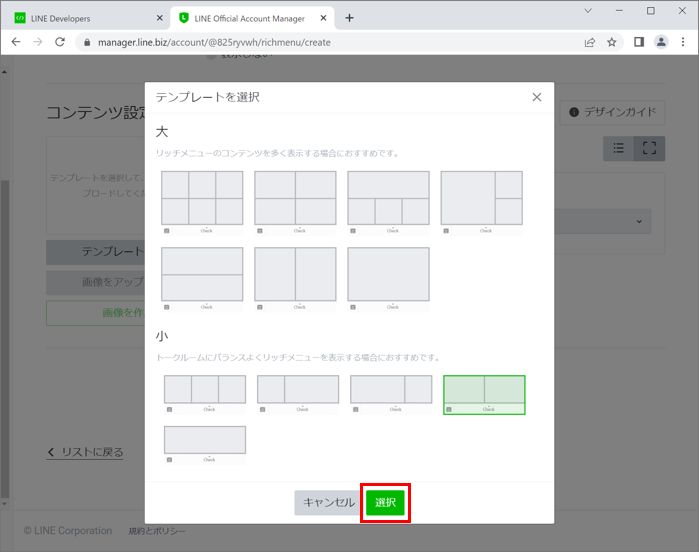The height and width of the screenshot is (552, 699).
Task: Switch to list view icon on background page
Action: coord(618,148)
